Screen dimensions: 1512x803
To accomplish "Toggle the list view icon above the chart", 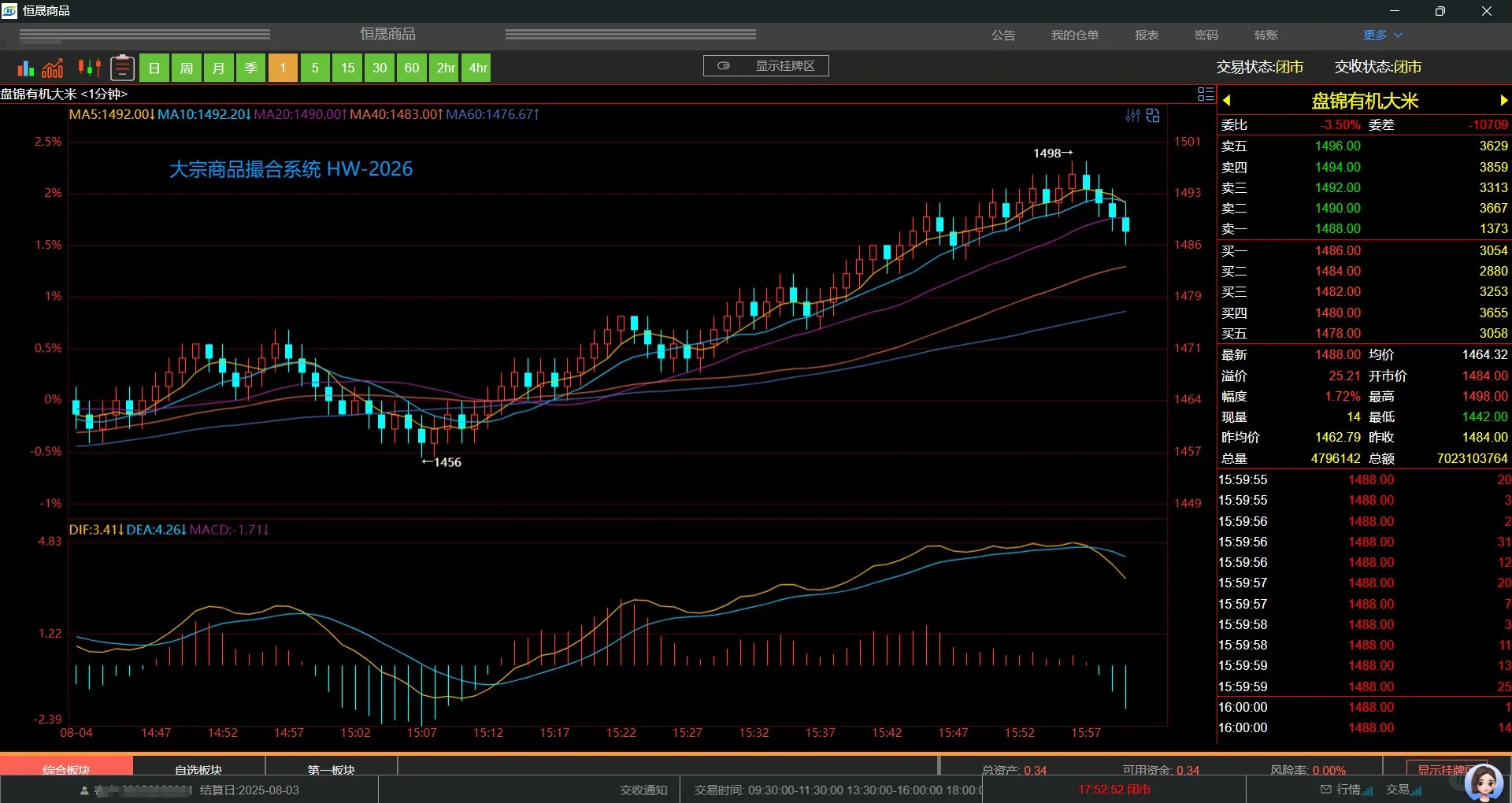I will [x=1206, y=94].
